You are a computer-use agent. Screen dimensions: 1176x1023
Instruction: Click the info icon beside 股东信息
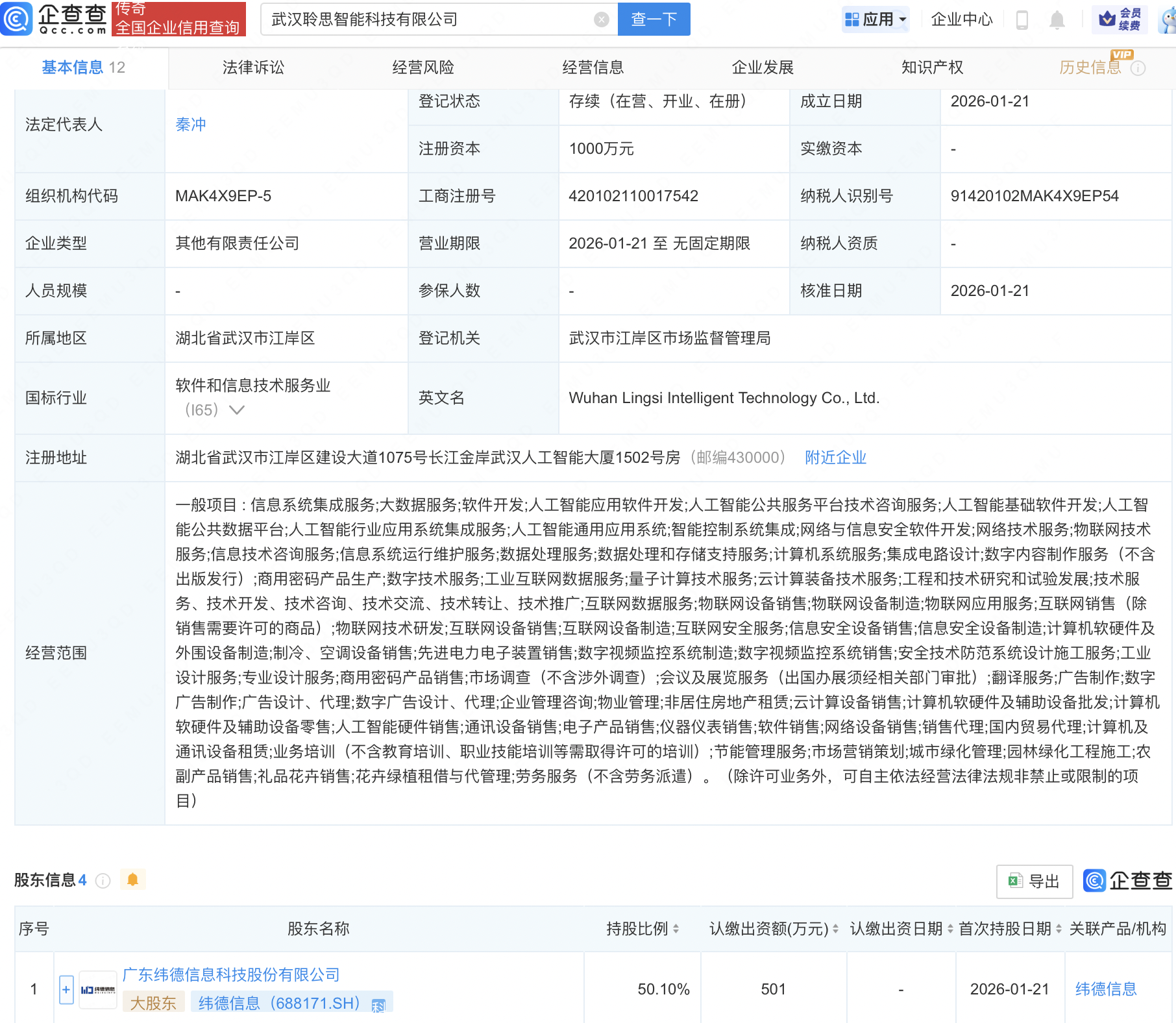pos(103,881)
